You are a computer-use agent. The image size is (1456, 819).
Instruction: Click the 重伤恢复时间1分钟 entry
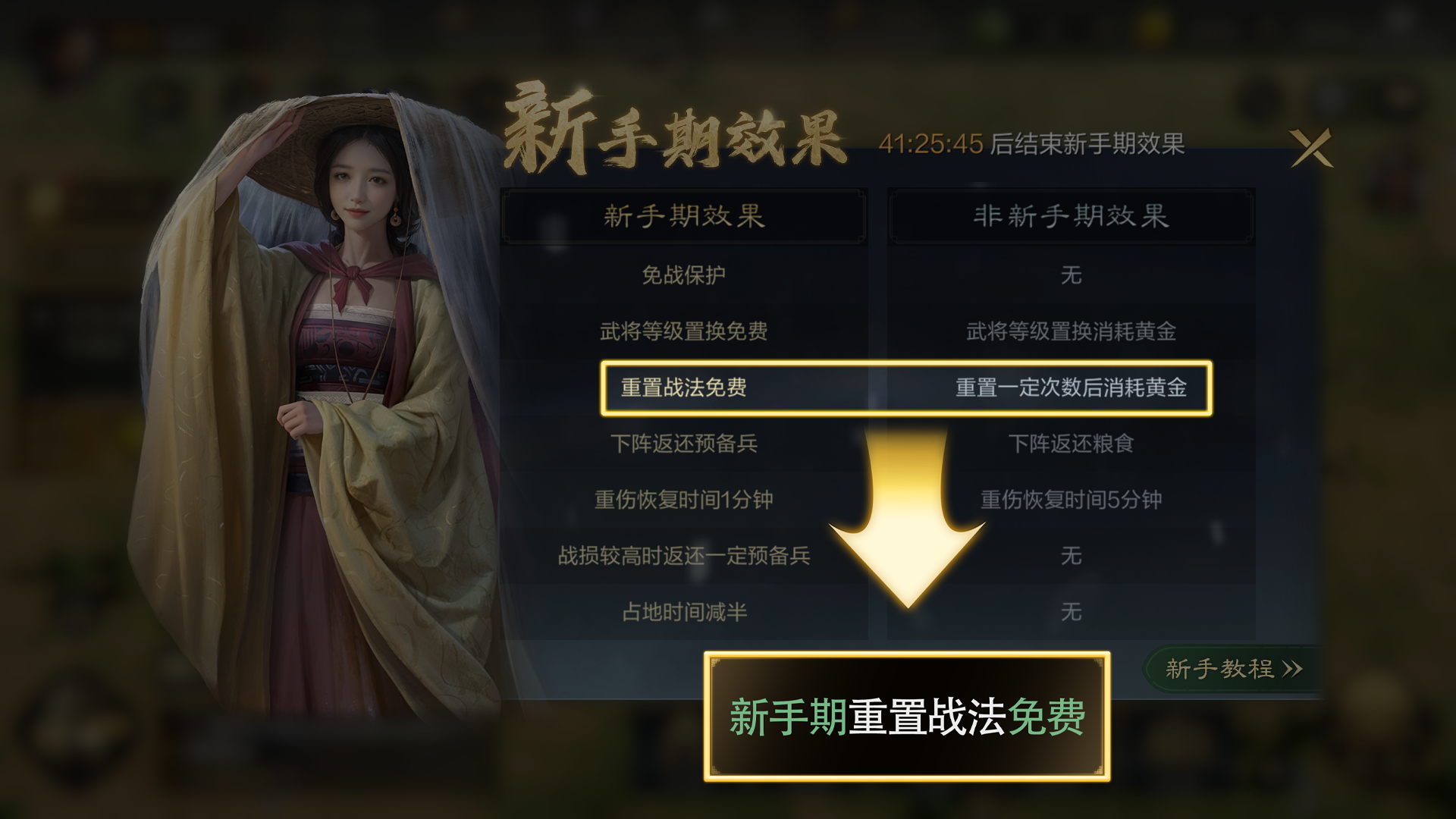[684, 500]
